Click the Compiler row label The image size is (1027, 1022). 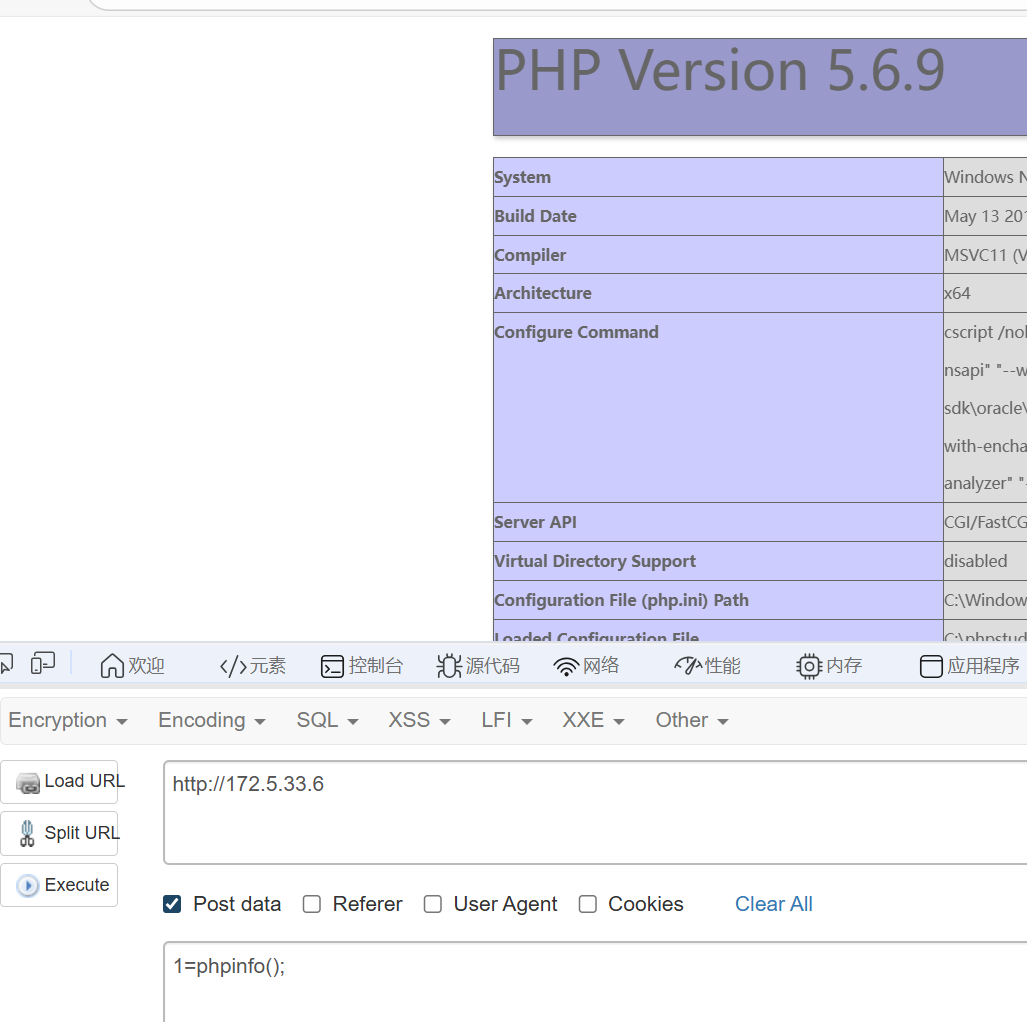[x=531, y=255]
